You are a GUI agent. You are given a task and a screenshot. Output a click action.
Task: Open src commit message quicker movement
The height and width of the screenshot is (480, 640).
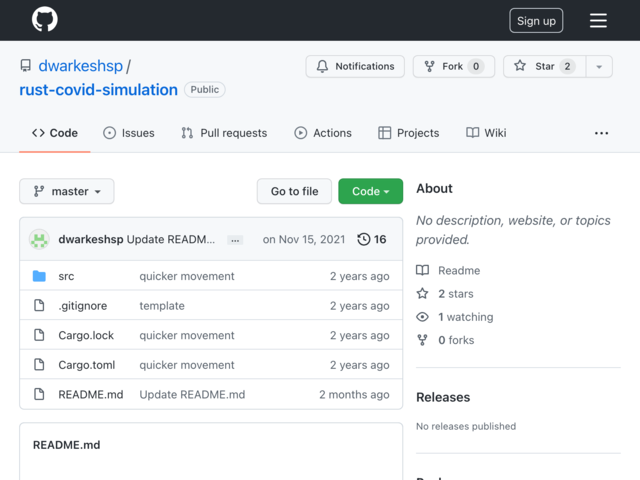coord(187,276)
